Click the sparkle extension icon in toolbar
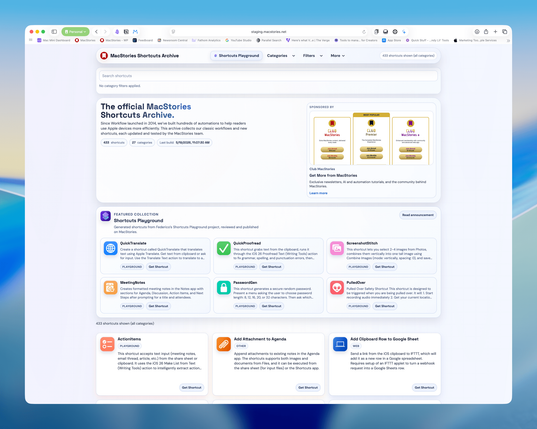 (404, 31)
